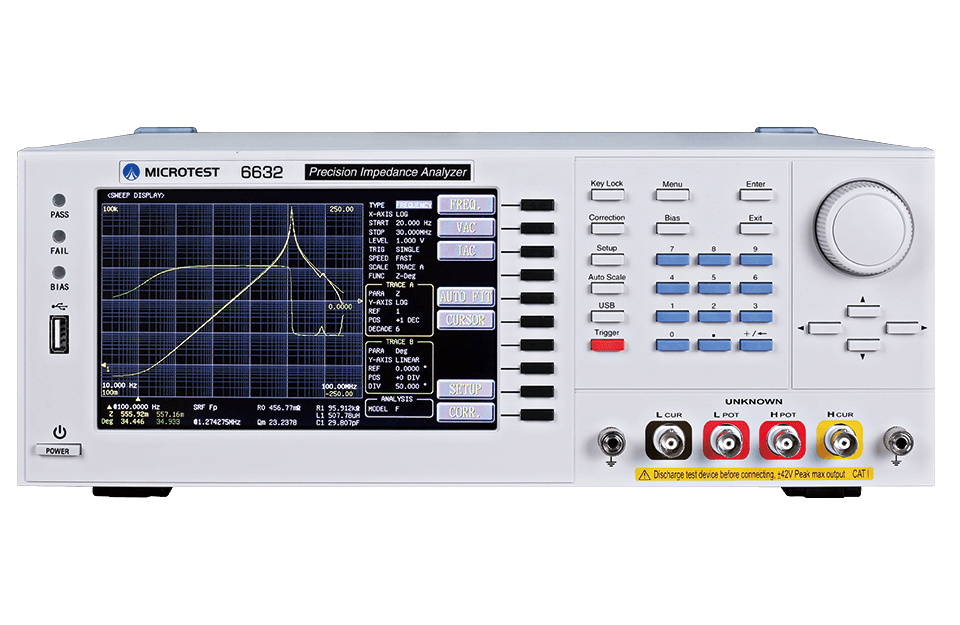Click the MICROTEST logo
This screenshot has height=625, width=960.
pos(171,172)
